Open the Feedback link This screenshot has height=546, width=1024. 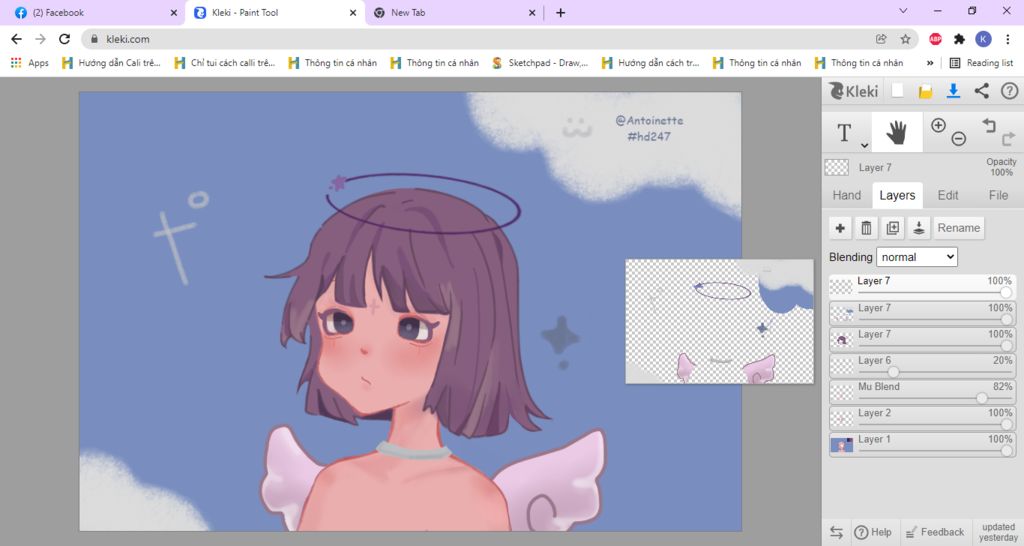click(x=935, y=532)
